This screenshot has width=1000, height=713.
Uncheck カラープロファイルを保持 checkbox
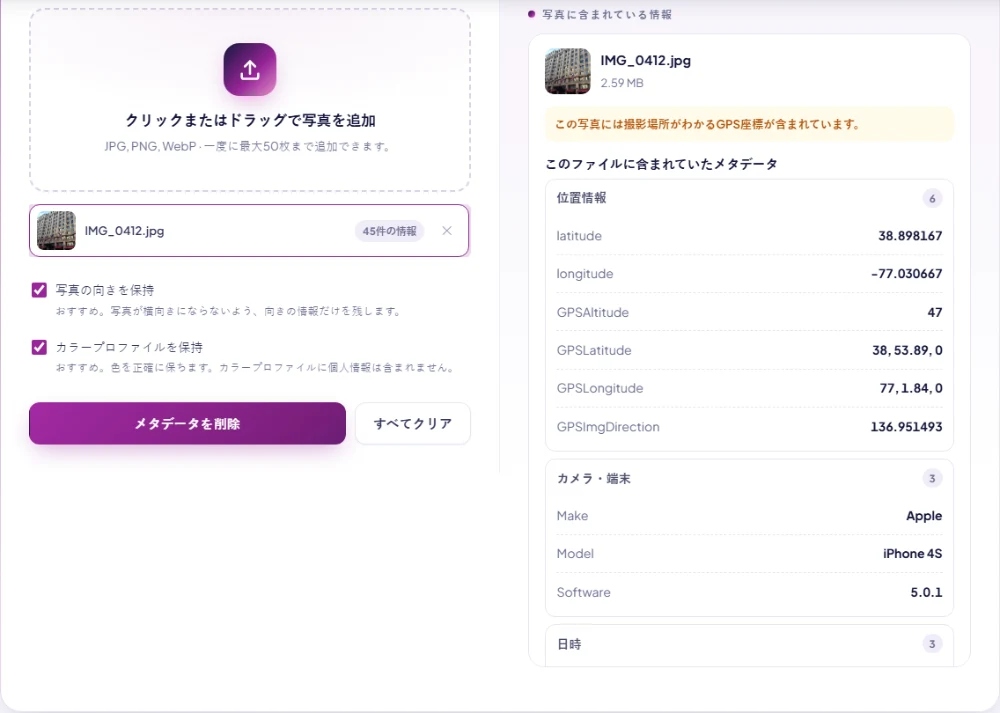[39, 347]
